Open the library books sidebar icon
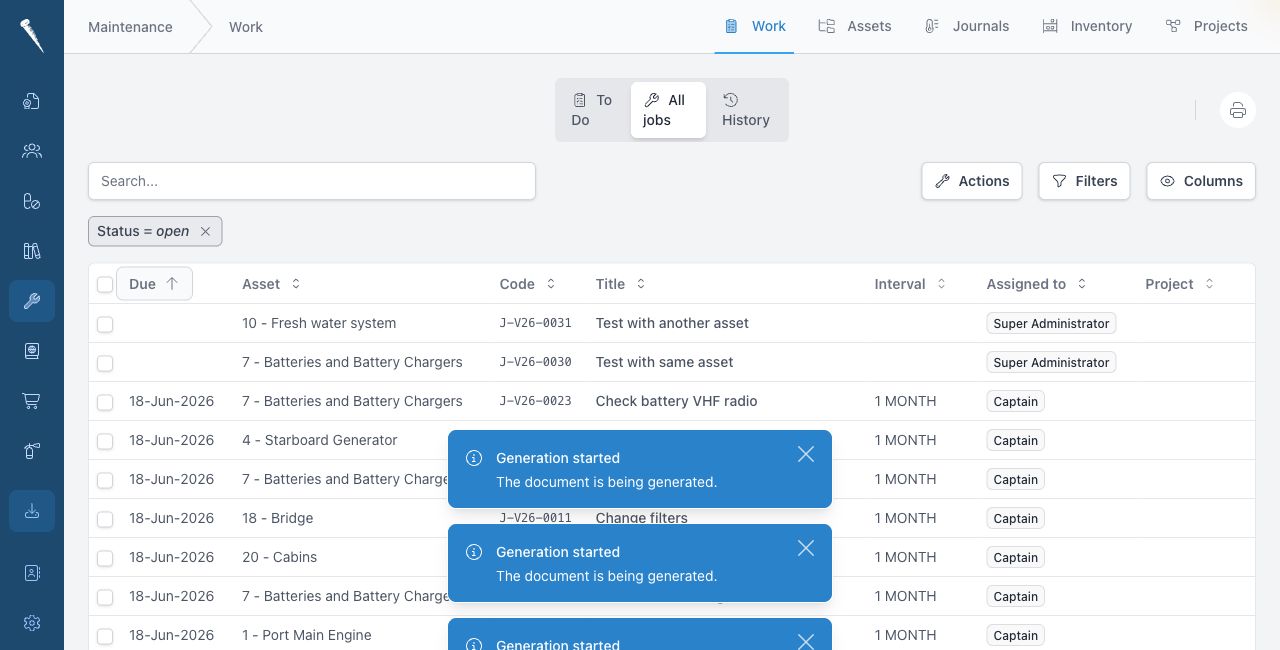 32,251
